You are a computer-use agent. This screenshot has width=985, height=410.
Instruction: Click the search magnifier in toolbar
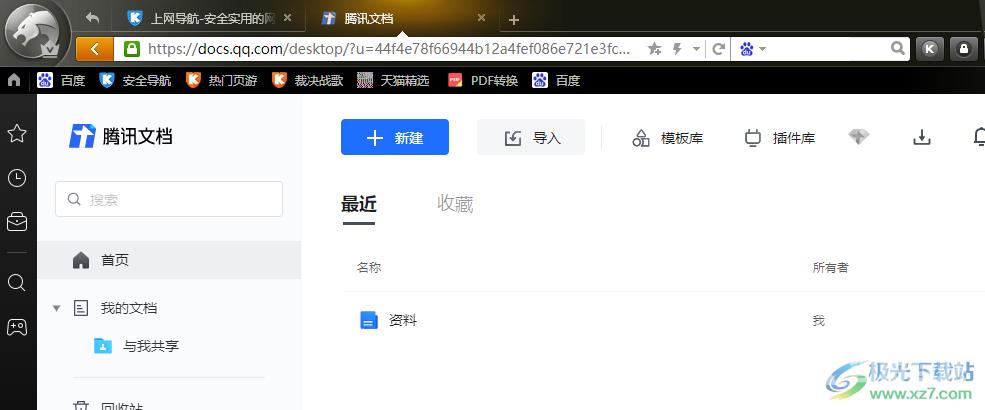pos(899,48)
